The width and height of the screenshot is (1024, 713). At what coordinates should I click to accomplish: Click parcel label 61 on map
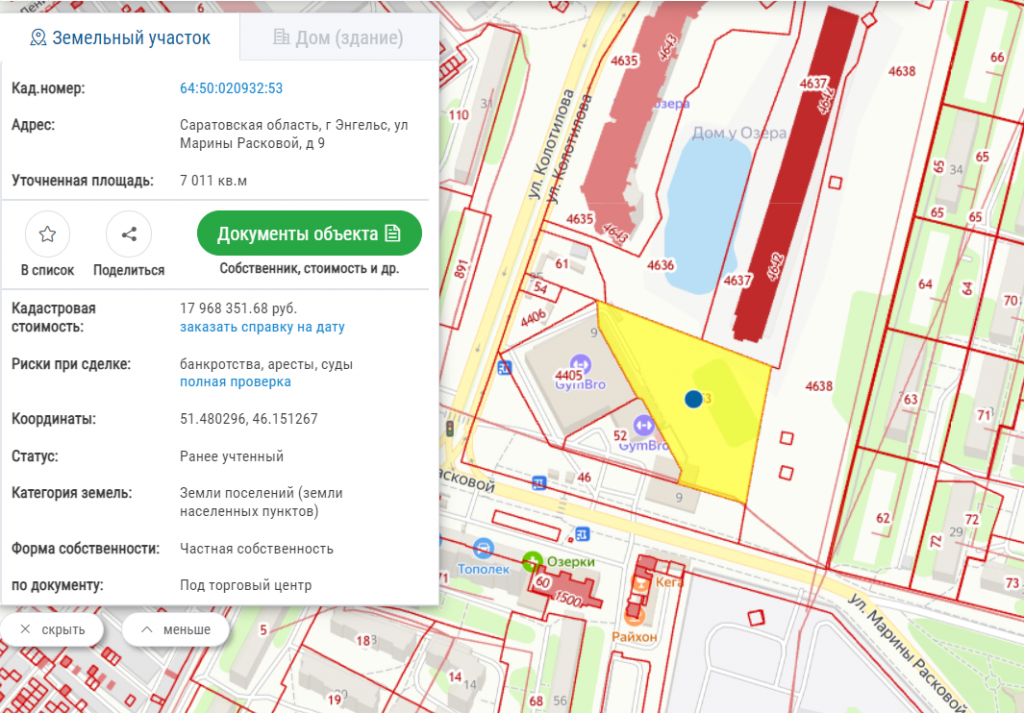coord(562,264)
